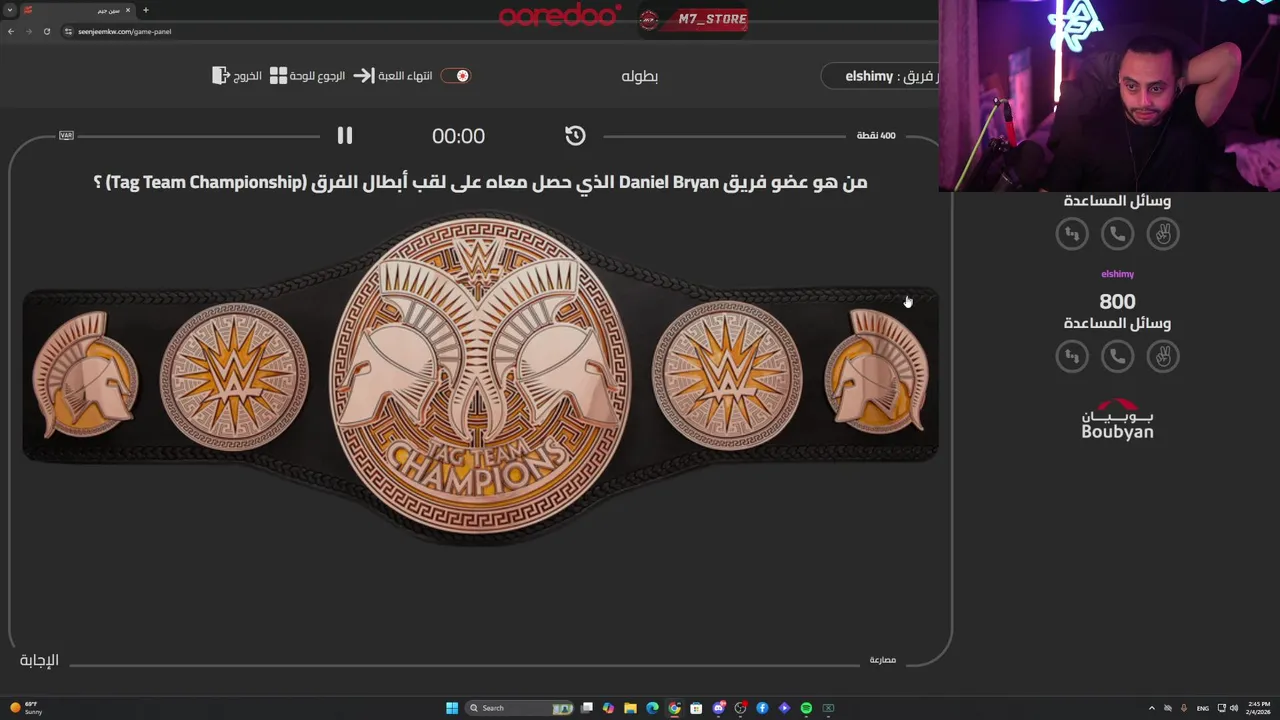Click the 00:00 timer display

pyautogui.click(x=458, y=136)
